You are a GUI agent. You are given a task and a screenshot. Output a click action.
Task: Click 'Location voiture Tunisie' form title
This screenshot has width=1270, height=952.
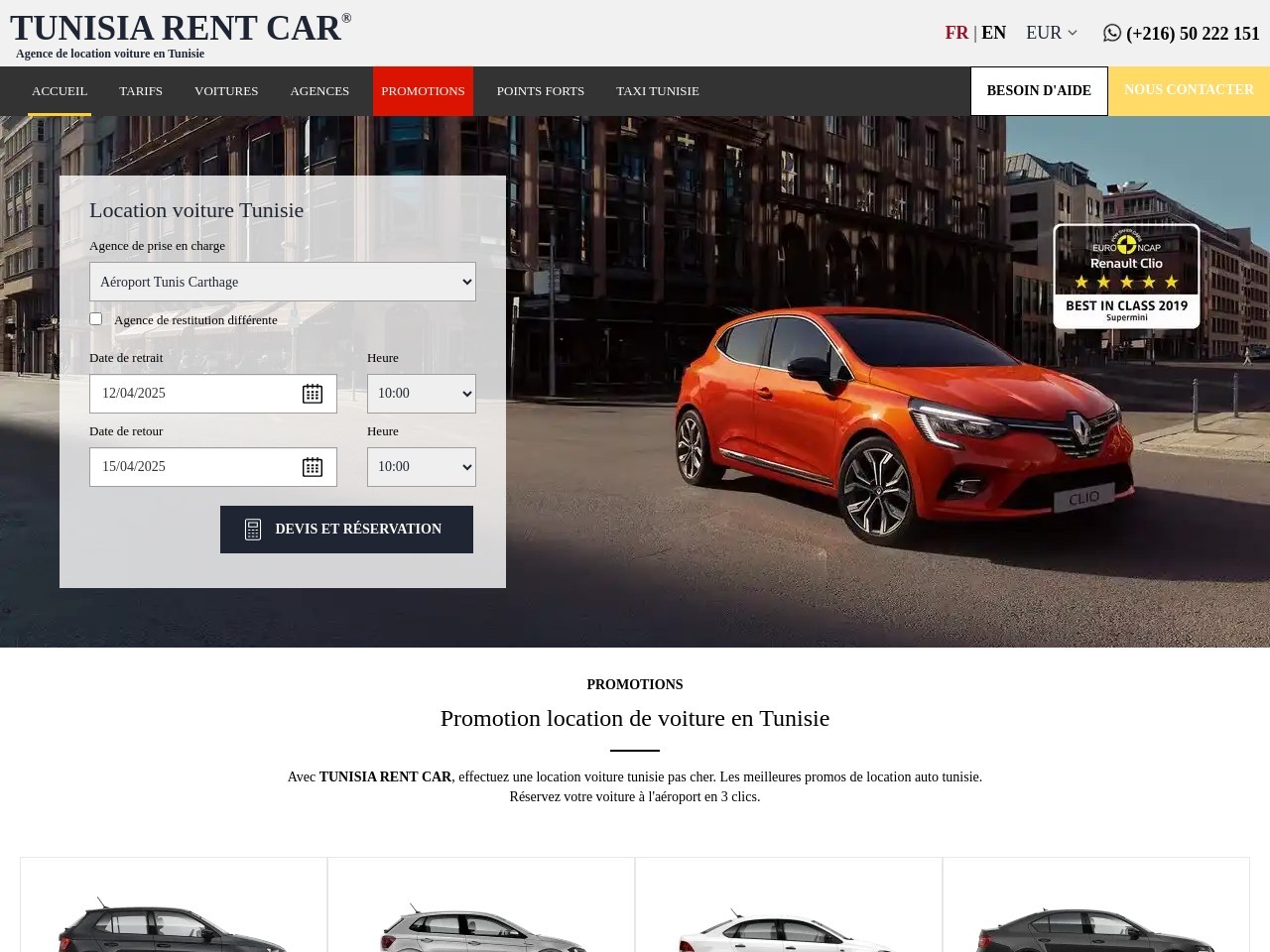tap(196, 210)
